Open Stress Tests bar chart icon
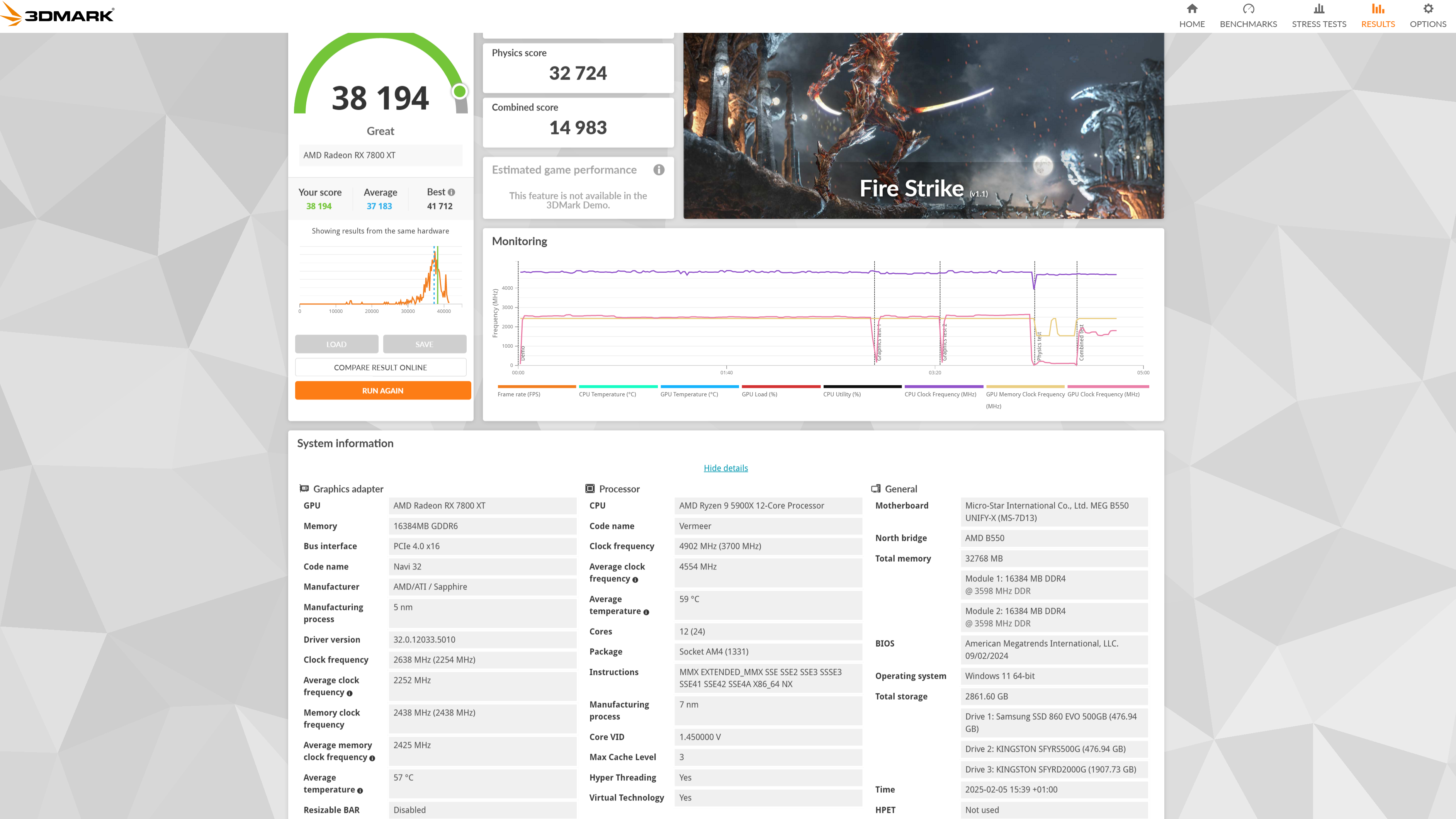This screenshot has height=819, width=1456. (1318, 9)
